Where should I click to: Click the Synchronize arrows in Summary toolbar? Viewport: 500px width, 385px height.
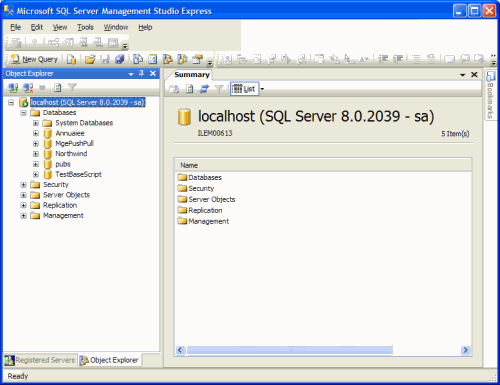(204, 89)
